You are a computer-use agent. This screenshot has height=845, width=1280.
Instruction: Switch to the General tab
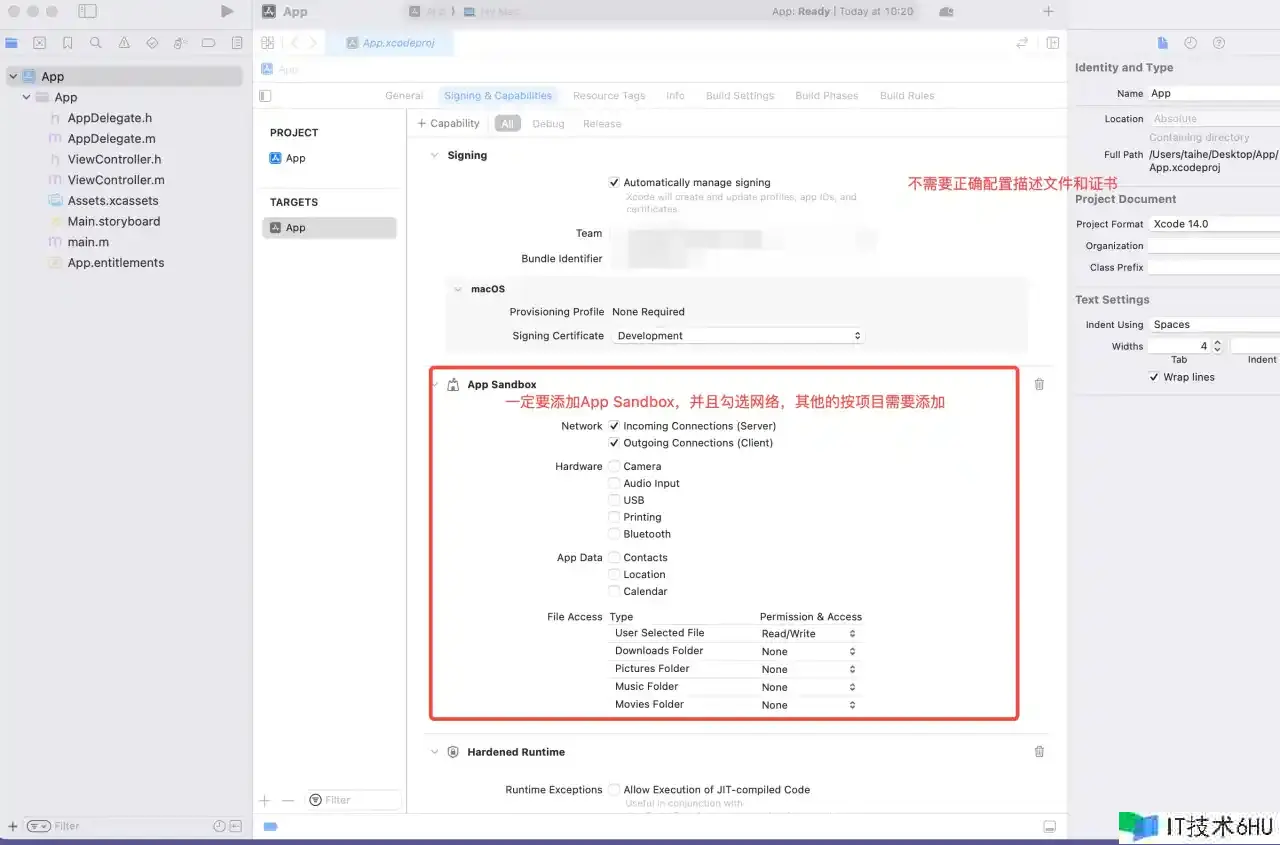pos(404,96)
